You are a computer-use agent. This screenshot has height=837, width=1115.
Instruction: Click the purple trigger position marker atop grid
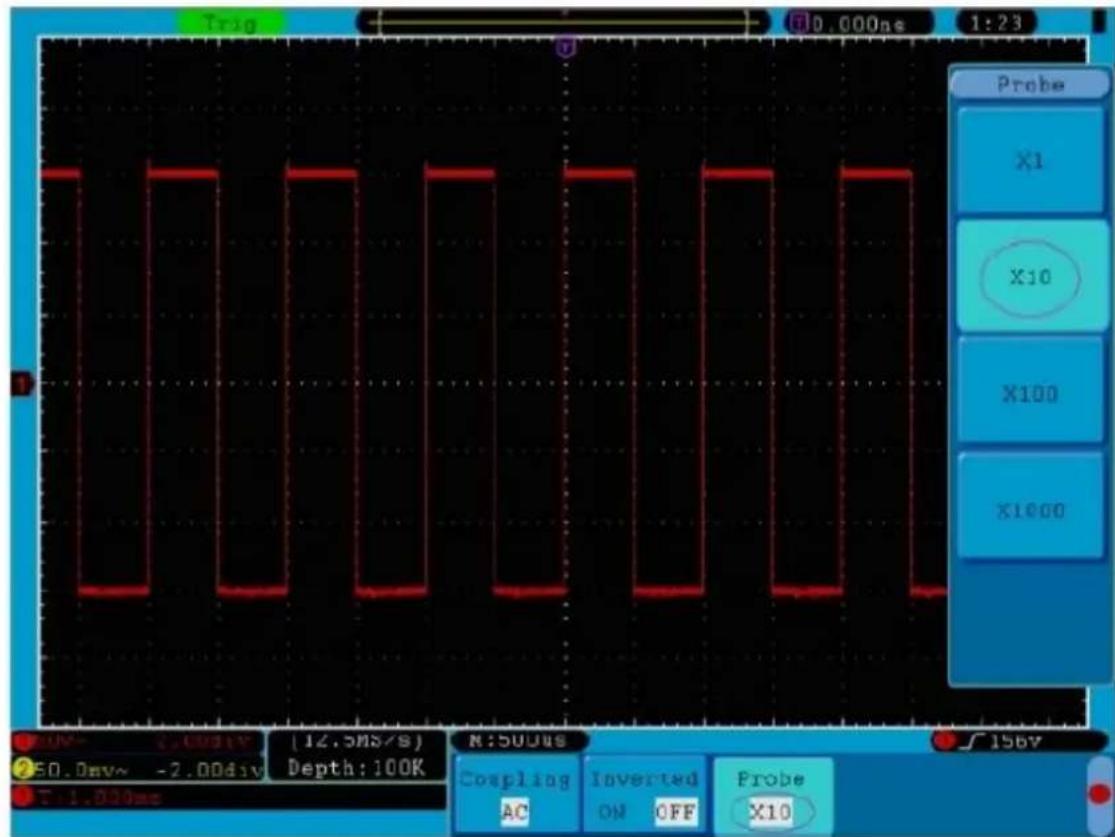(566, 48)
